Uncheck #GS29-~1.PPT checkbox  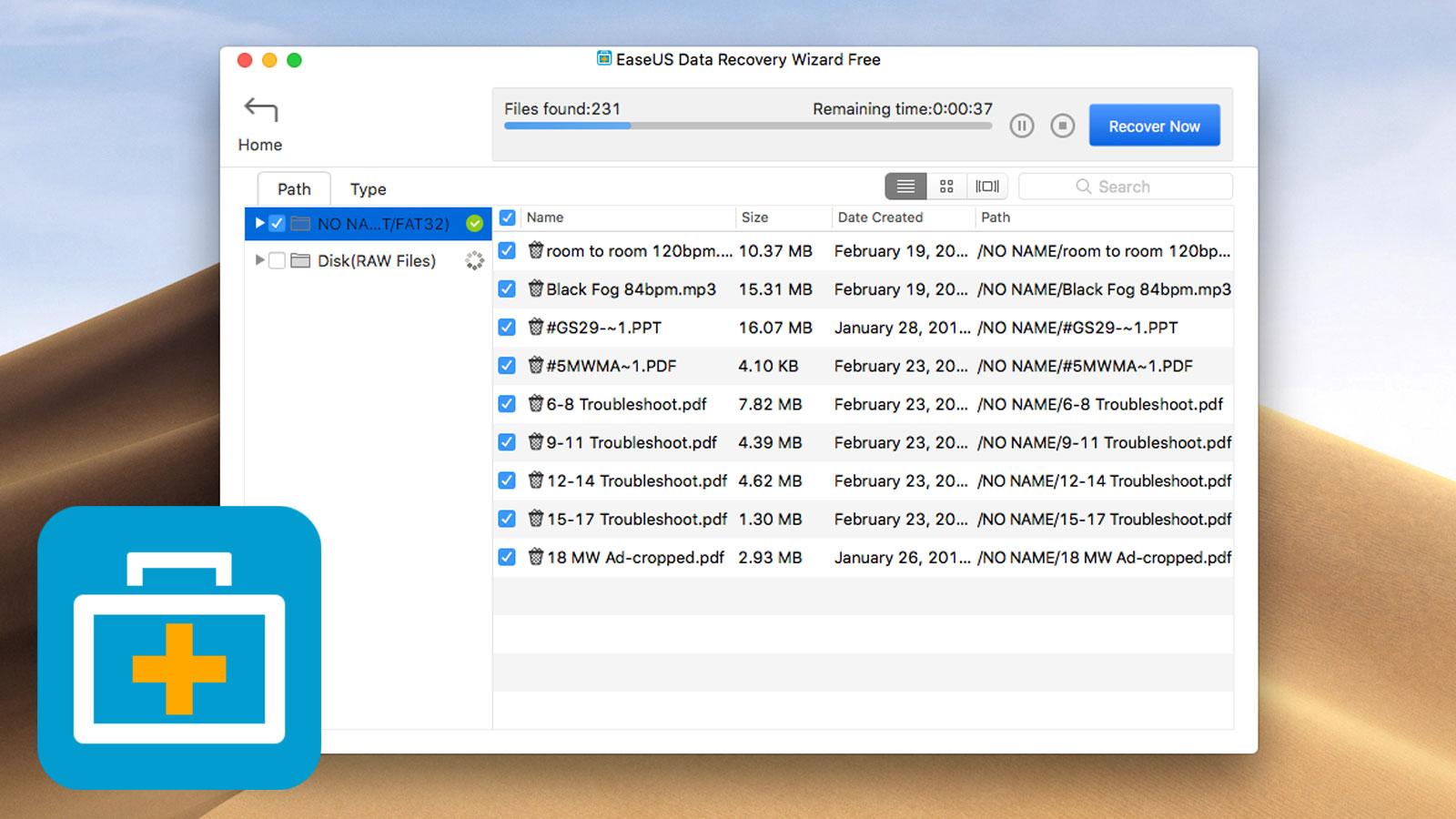coord(508,327)
